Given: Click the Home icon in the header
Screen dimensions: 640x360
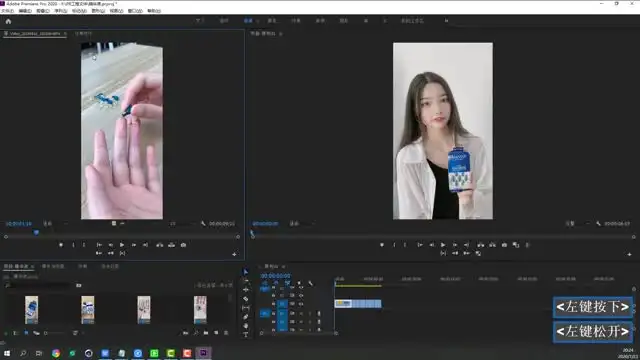Looking at the screenshot, I should click(x=8, y=21).
